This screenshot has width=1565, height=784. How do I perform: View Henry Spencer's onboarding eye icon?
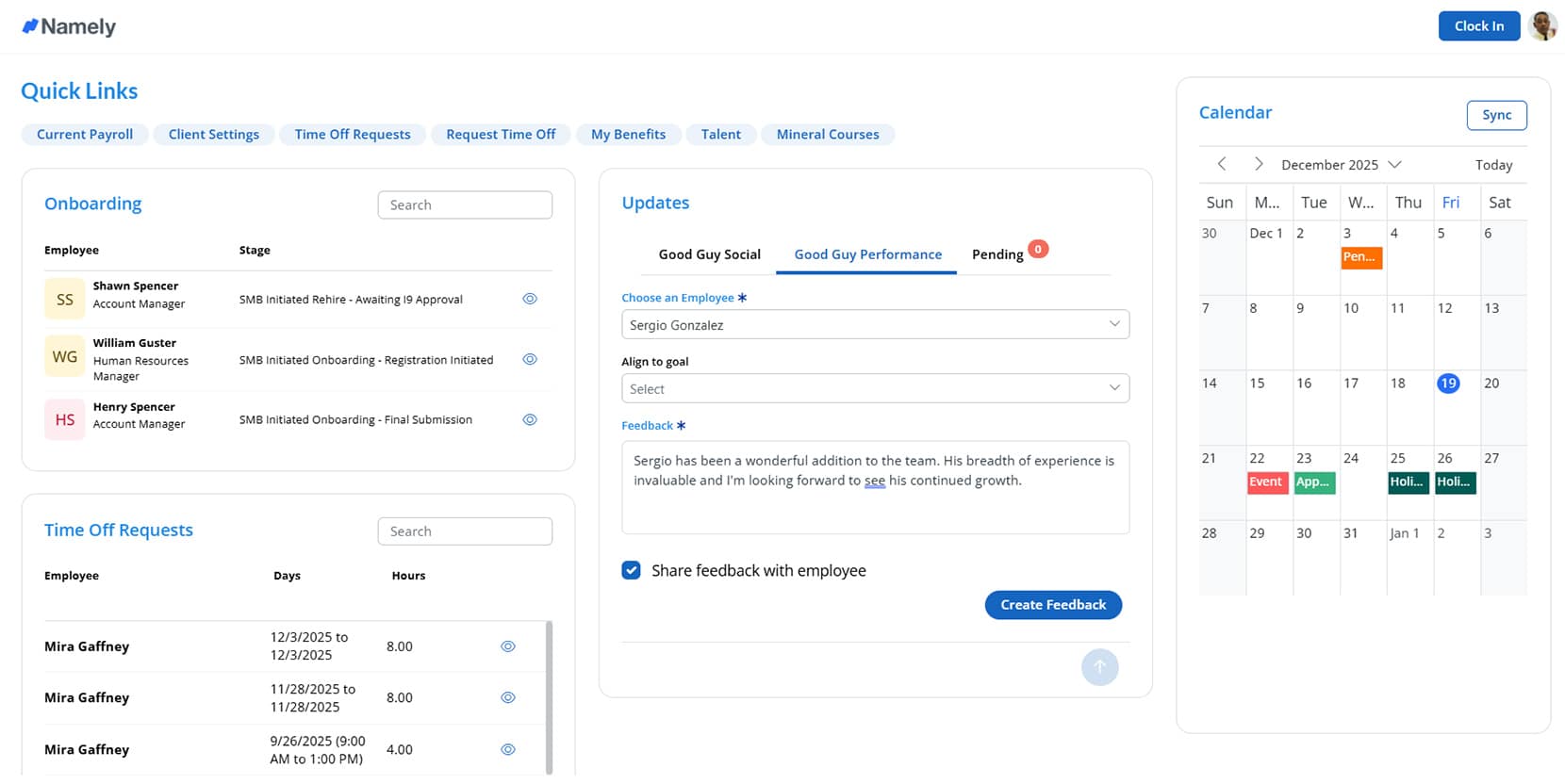pos(530,419)
